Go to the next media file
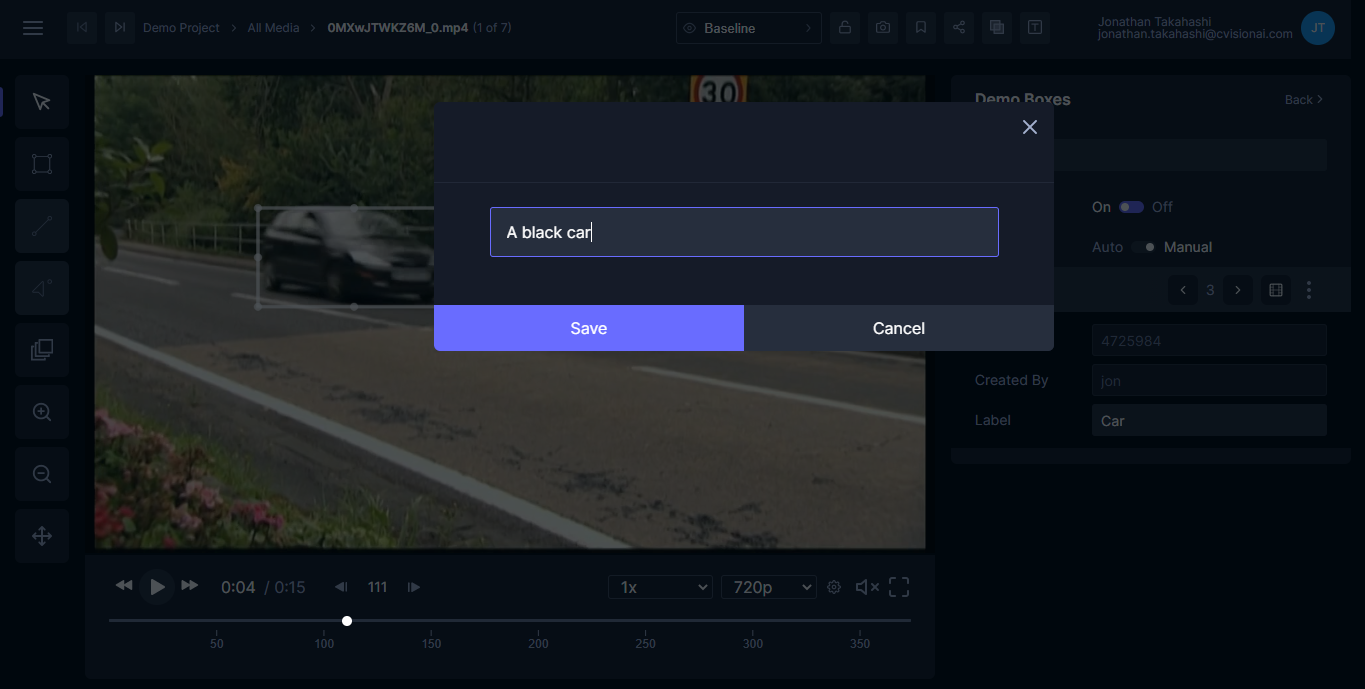The width and height of the screenshot is (1365, 689). tap(119, 28)
